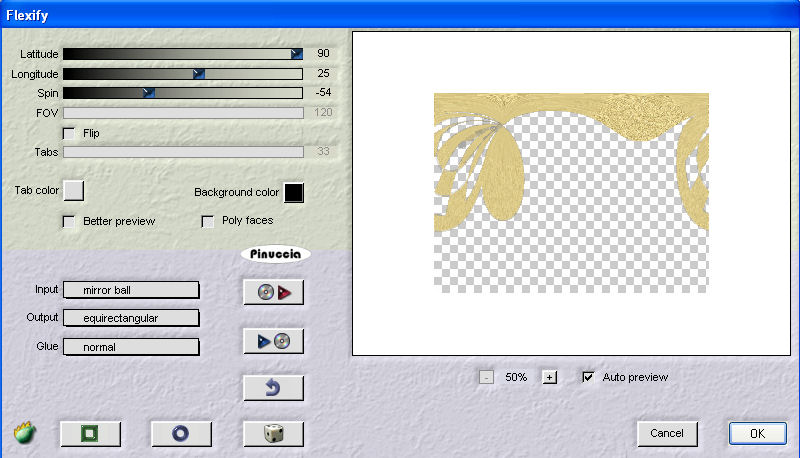
Task: Click the dice randomize button
Action: pyautogui.click(x=273, y=434)
